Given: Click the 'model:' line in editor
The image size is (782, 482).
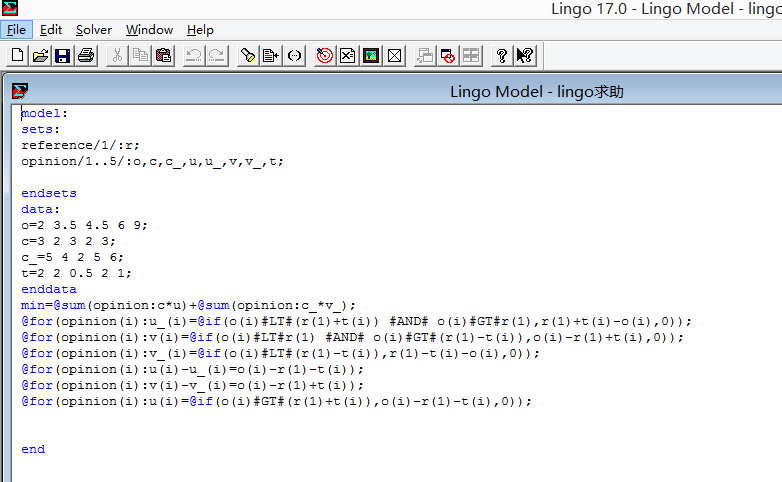Looking at the screenshot, I should [x=44, y=113].
